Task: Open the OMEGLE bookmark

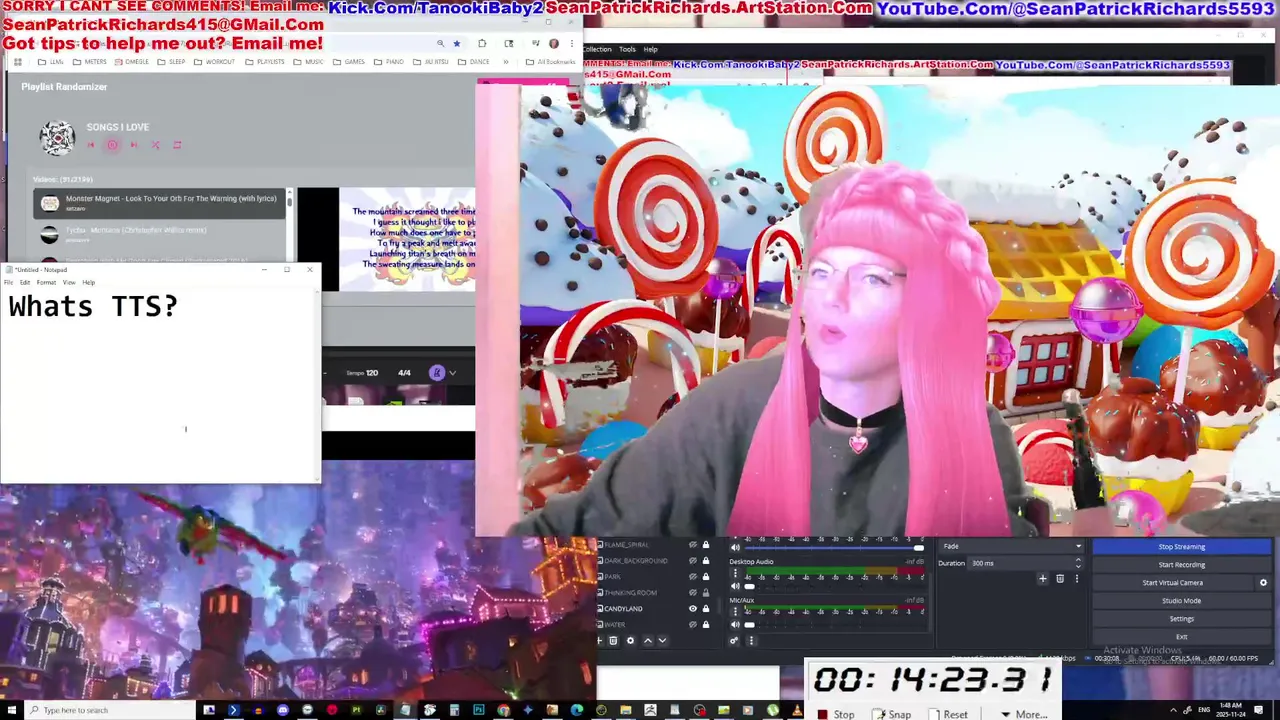Action: [x=131, y=62]
